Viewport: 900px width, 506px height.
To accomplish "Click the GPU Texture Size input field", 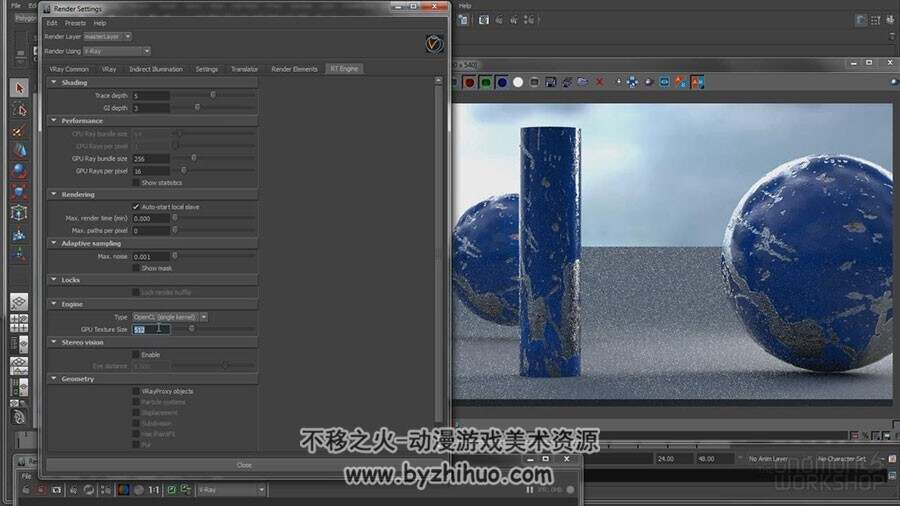I will coord(151,329).
